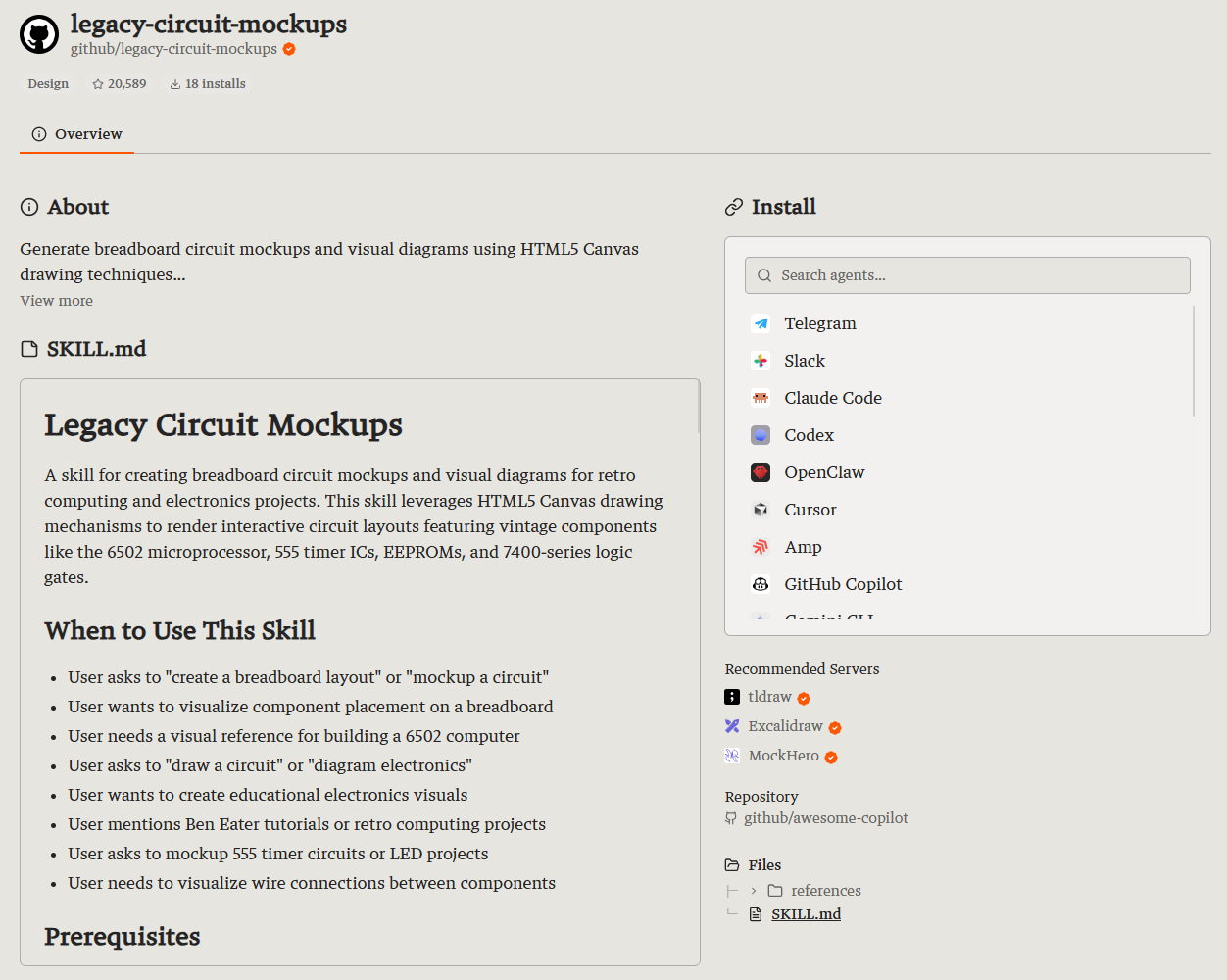Click the SKILL.md heading file icon
The width and height of the screenshot is (1227, 980).
(x=29, y=349)
